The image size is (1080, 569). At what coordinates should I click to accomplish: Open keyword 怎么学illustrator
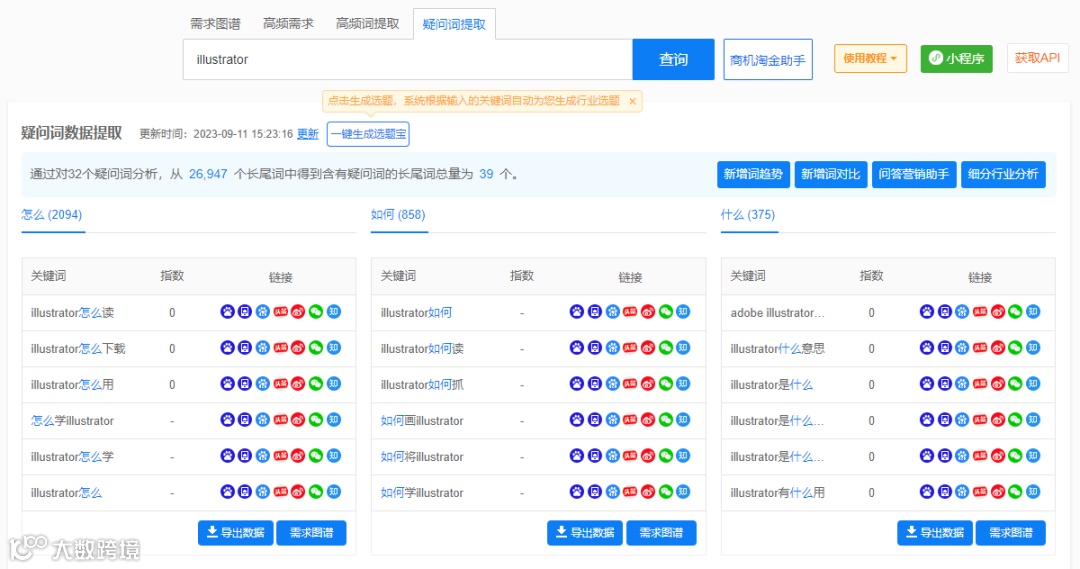pyautogui.click(x=72, y=421)
